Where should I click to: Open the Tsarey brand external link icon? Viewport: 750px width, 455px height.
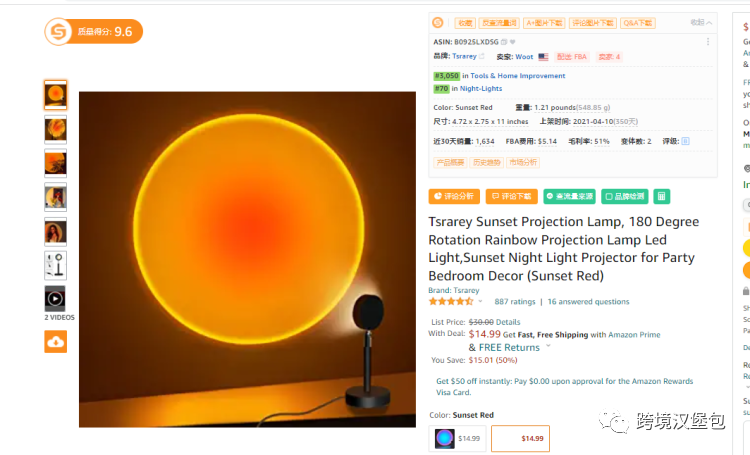tap(482, 56)
